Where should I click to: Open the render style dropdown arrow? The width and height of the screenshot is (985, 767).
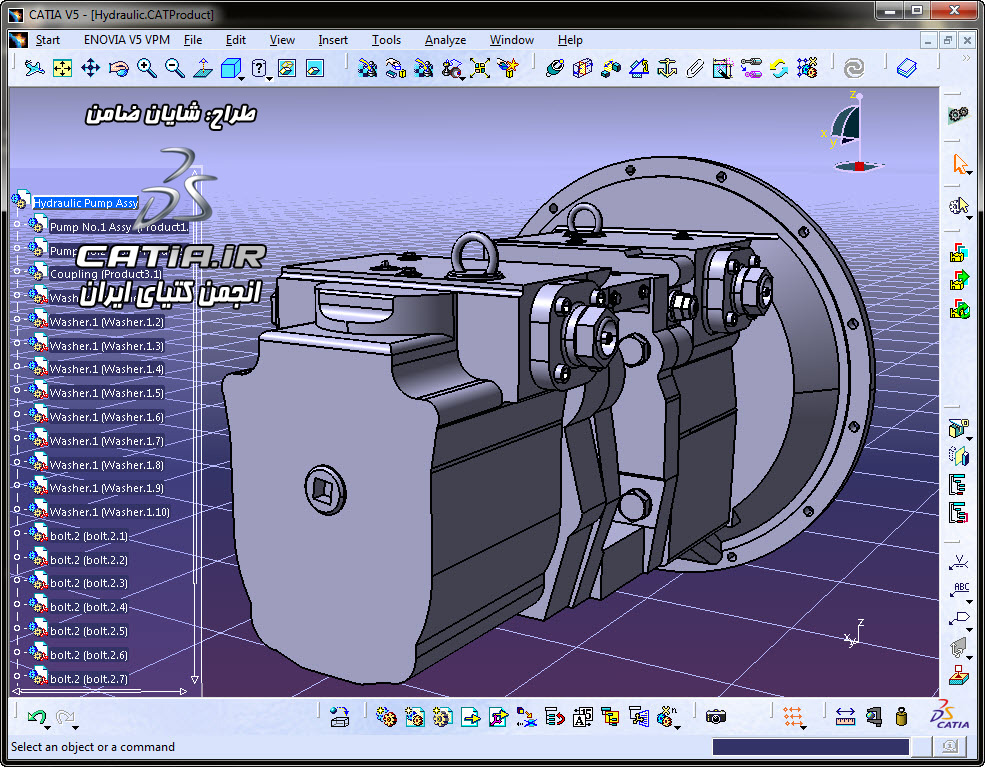click(269, 78)
